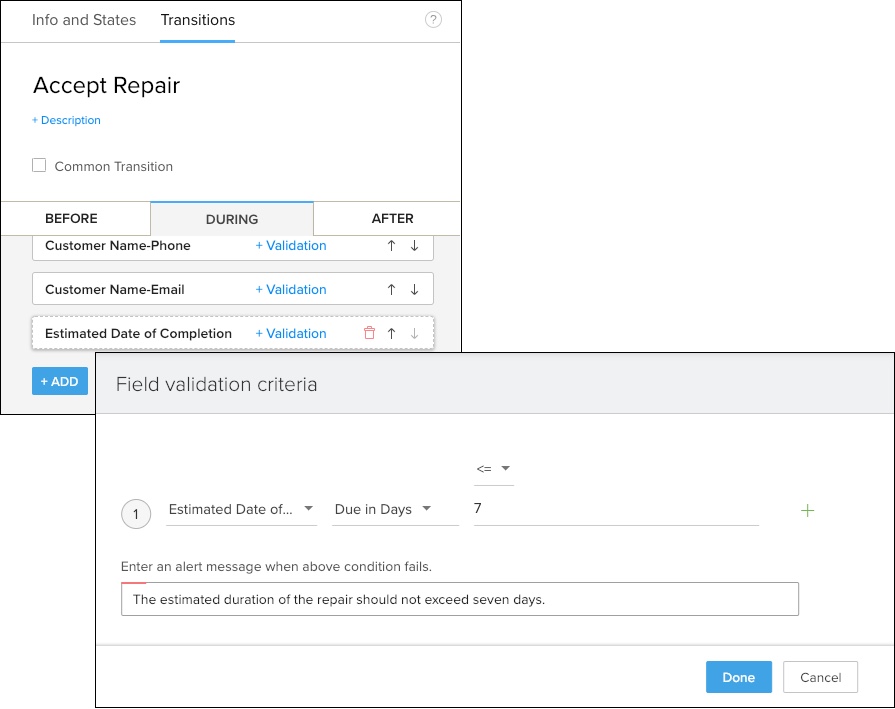Select the BEFORE tab

(x=72, y=219)
